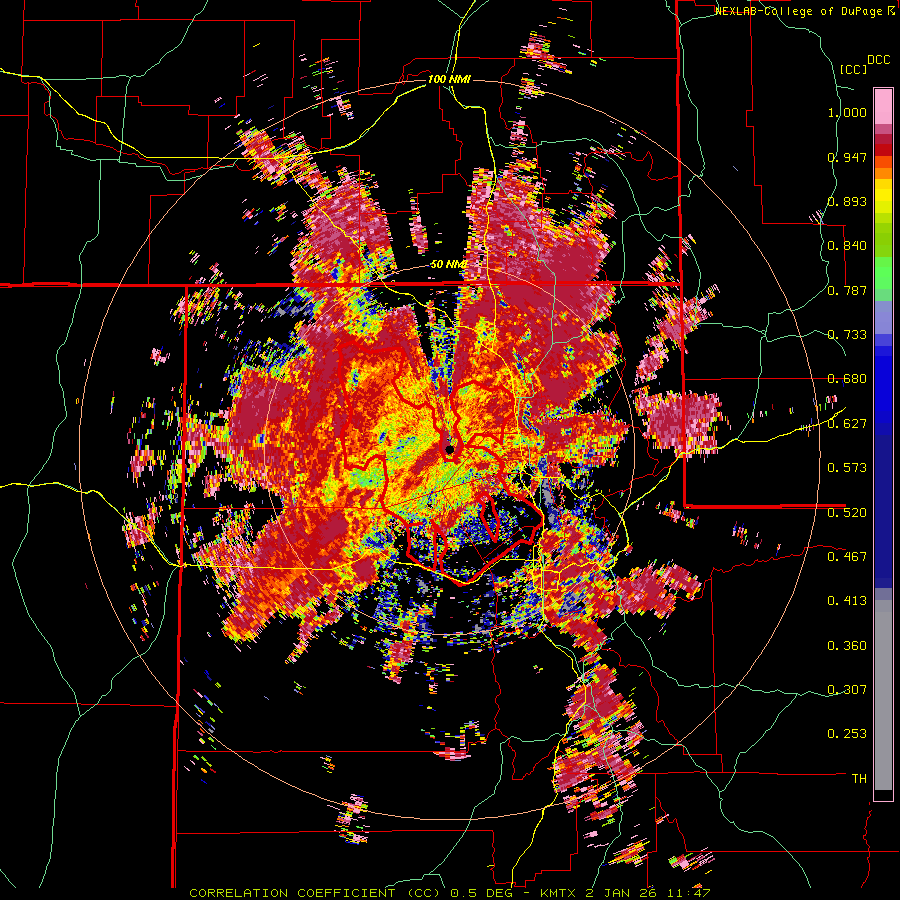Select the 0.893 scale value
900x900 pixels.
click(x=847, y=201)
